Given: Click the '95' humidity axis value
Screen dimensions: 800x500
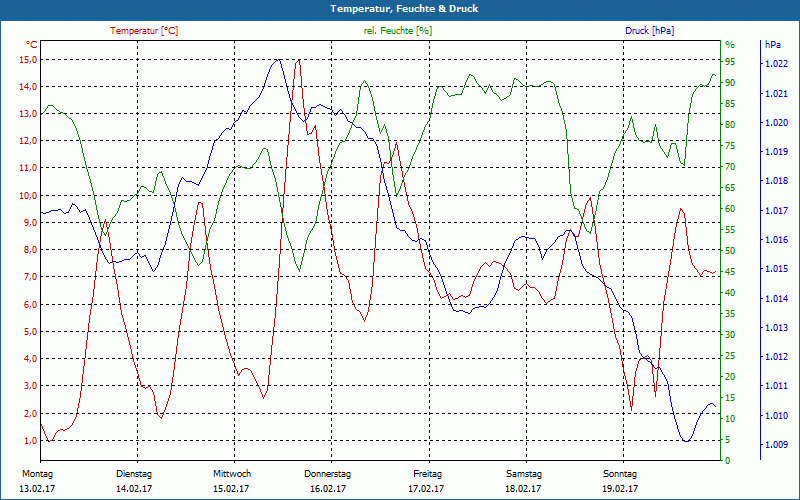Looking at the screenshot, I should pos(730,62).
